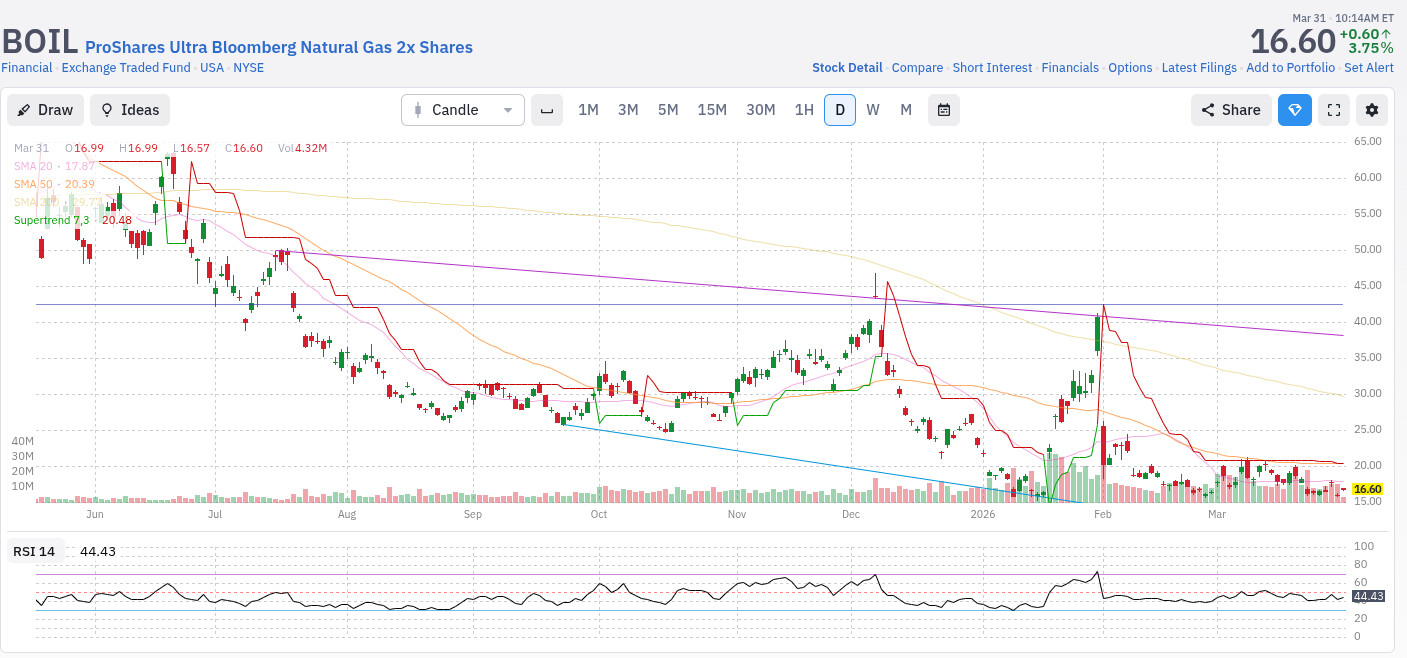Screen dimensions: 1407x658
Task: Switch to the 1M minute timeframe
Action: 588,110
